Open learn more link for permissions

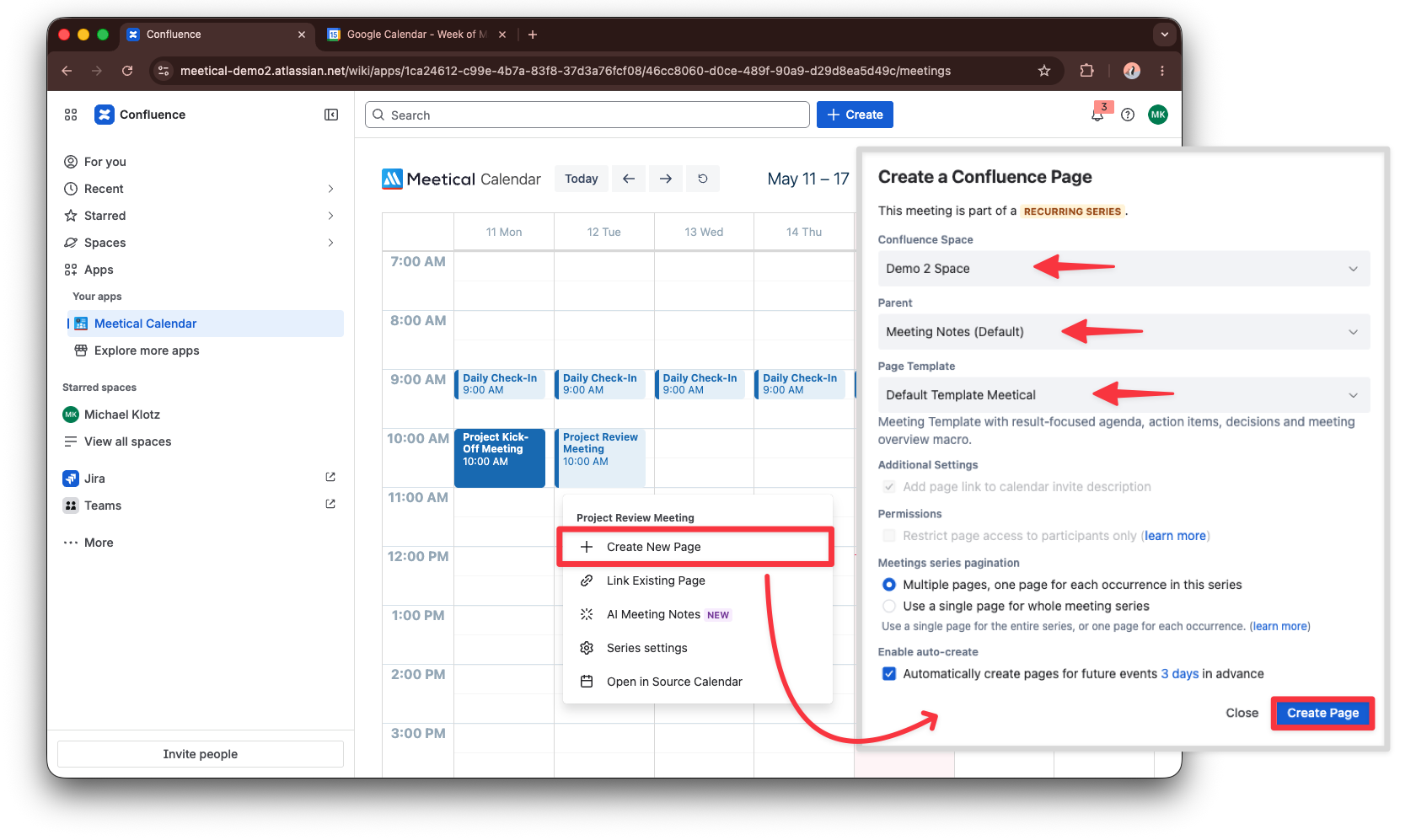coord(1175,536)
